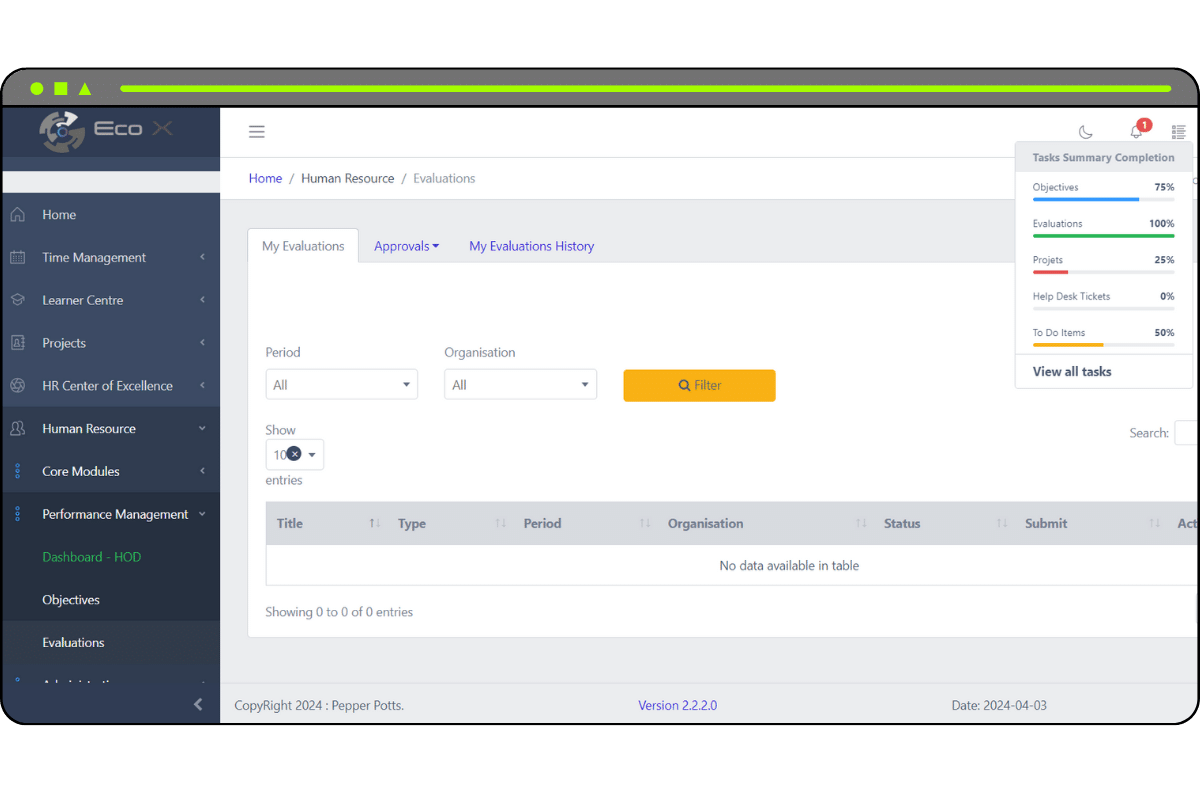Open notifications via the bell icon

pos(1135,131)
